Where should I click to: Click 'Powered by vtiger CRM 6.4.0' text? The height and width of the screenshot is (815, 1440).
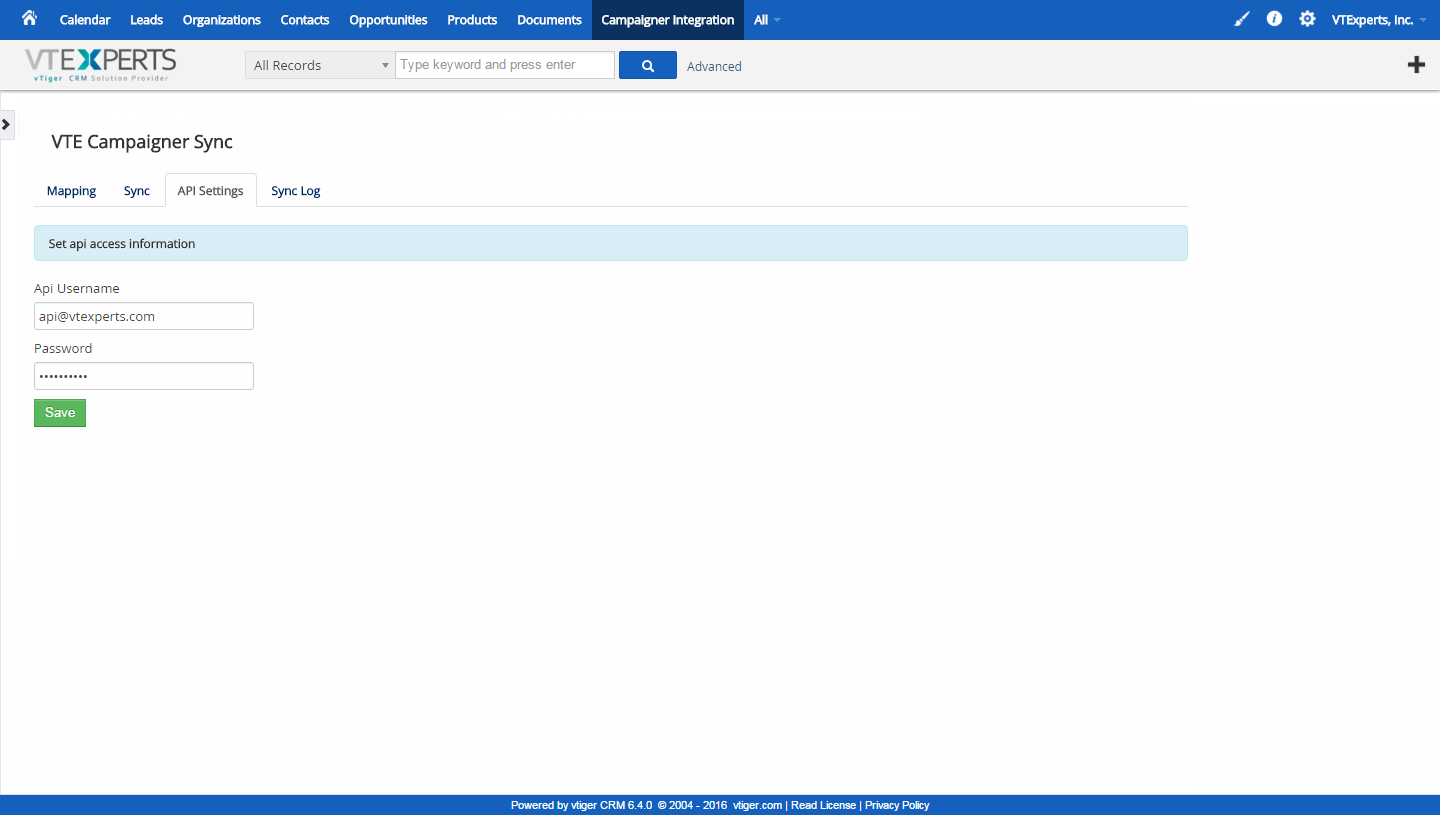581,805
